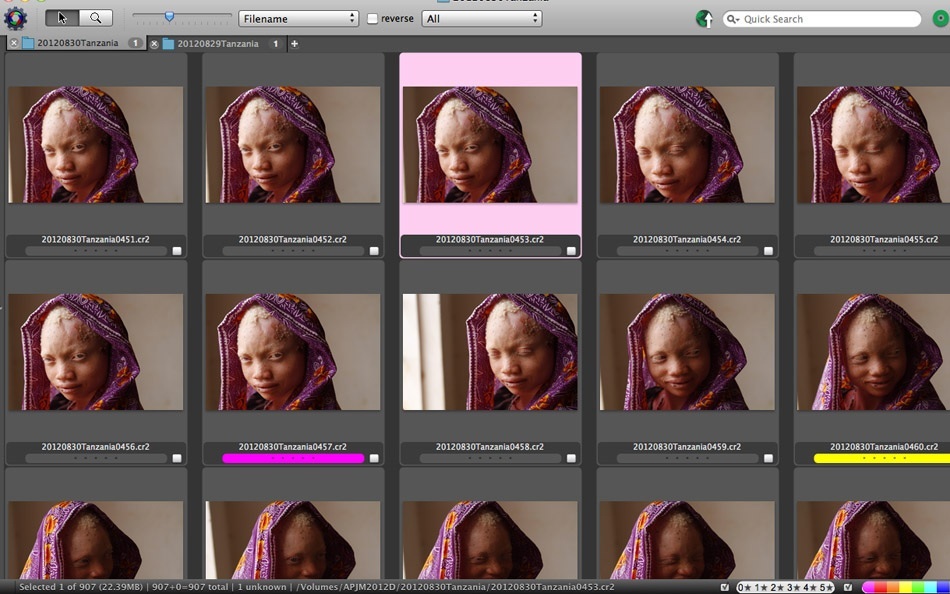Click the green globe upload icon
Screen dimensions: 950x594
704,19
